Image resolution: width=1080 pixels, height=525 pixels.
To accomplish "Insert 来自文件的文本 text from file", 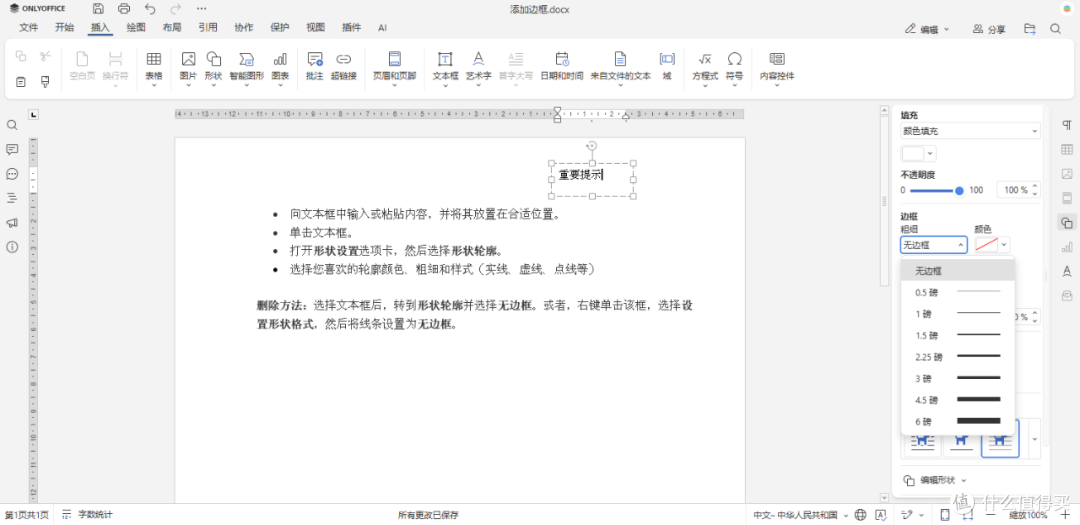I will point(620,68).
